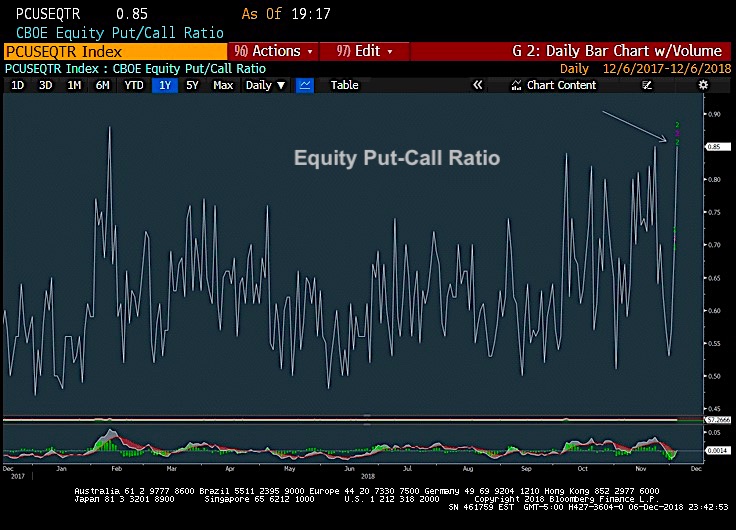This screenshot has width=736, height=530.
Task: Click the CBOE Equity Put/Call Ratio header text
Action: pos(120,33)
